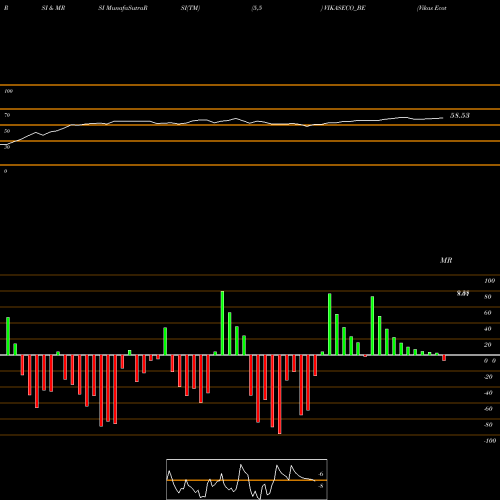Click the MR axis label "-100"
This screenshot has width=500, height=500.
coord(490,441)
